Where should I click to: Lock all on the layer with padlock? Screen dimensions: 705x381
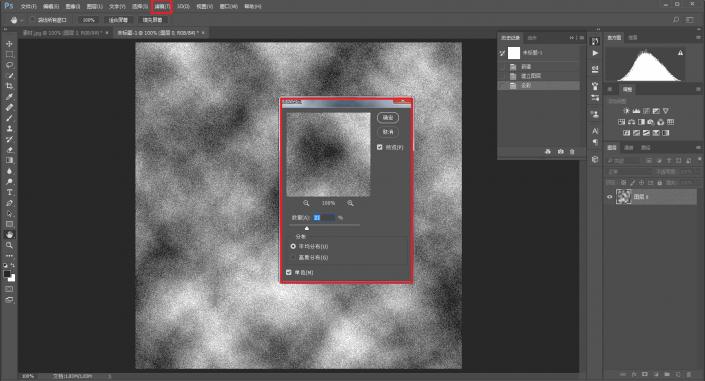coord(660,183)
